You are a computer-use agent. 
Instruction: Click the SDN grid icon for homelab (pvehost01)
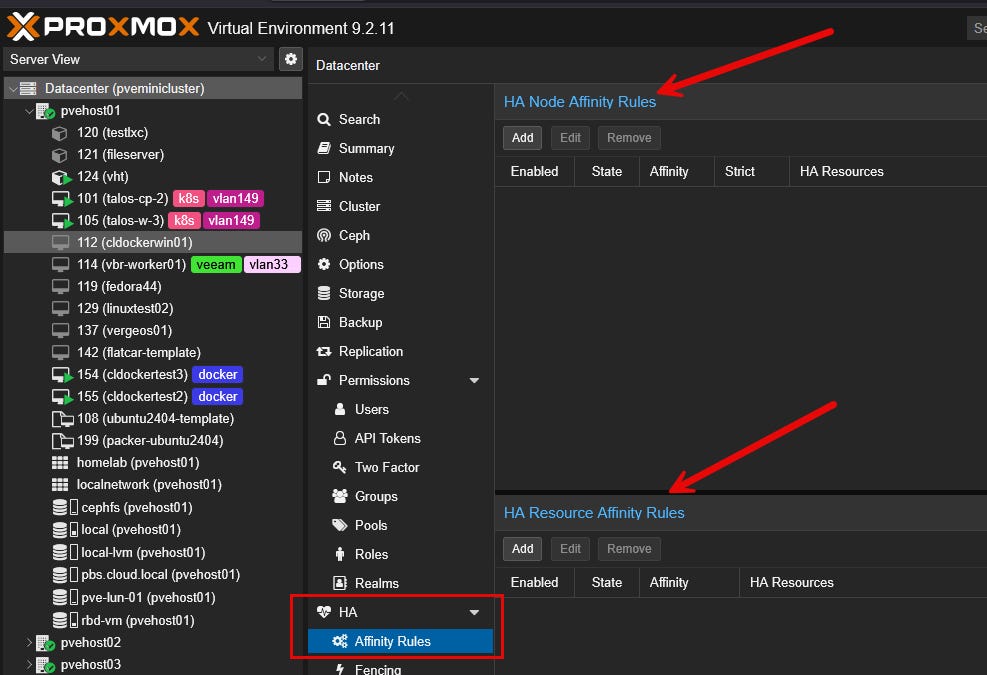pos(60,463)
